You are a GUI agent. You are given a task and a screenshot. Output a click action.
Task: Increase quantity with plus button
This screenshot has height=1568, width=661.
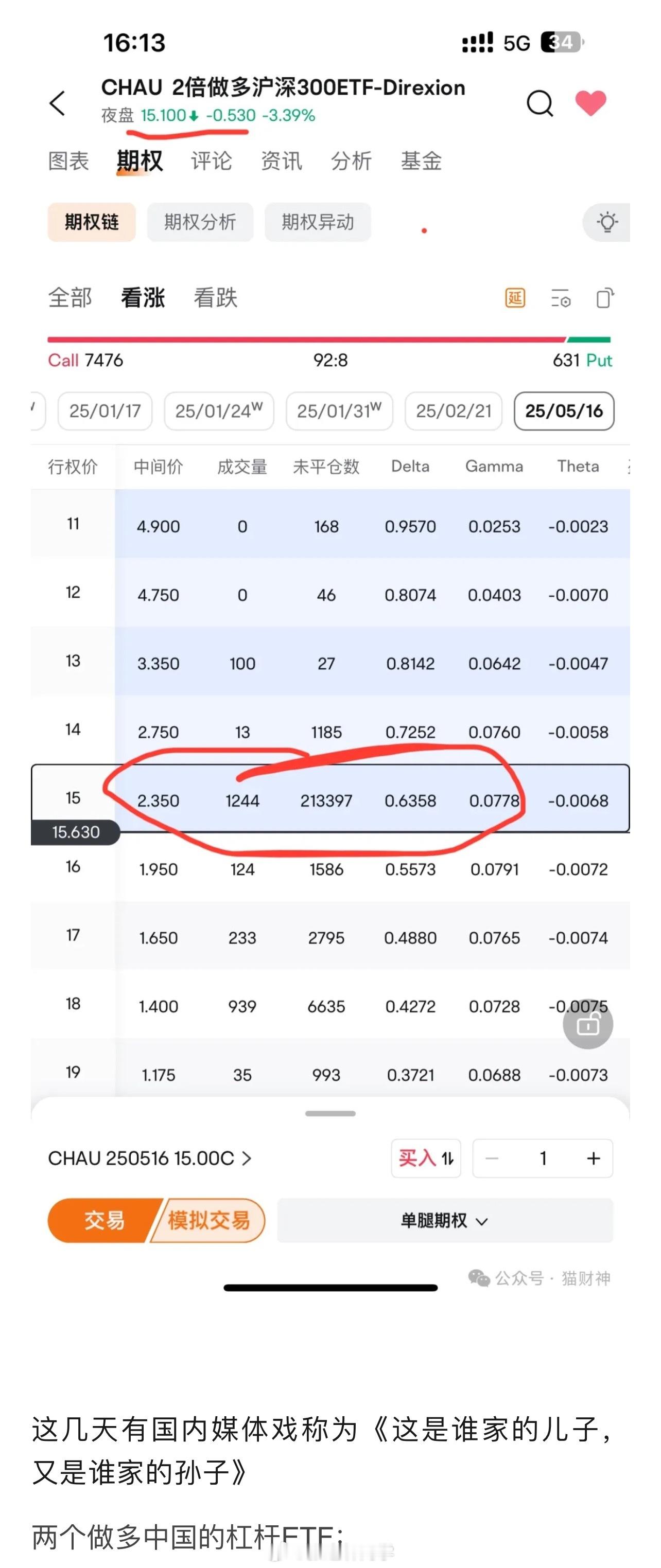(594, 1159)
